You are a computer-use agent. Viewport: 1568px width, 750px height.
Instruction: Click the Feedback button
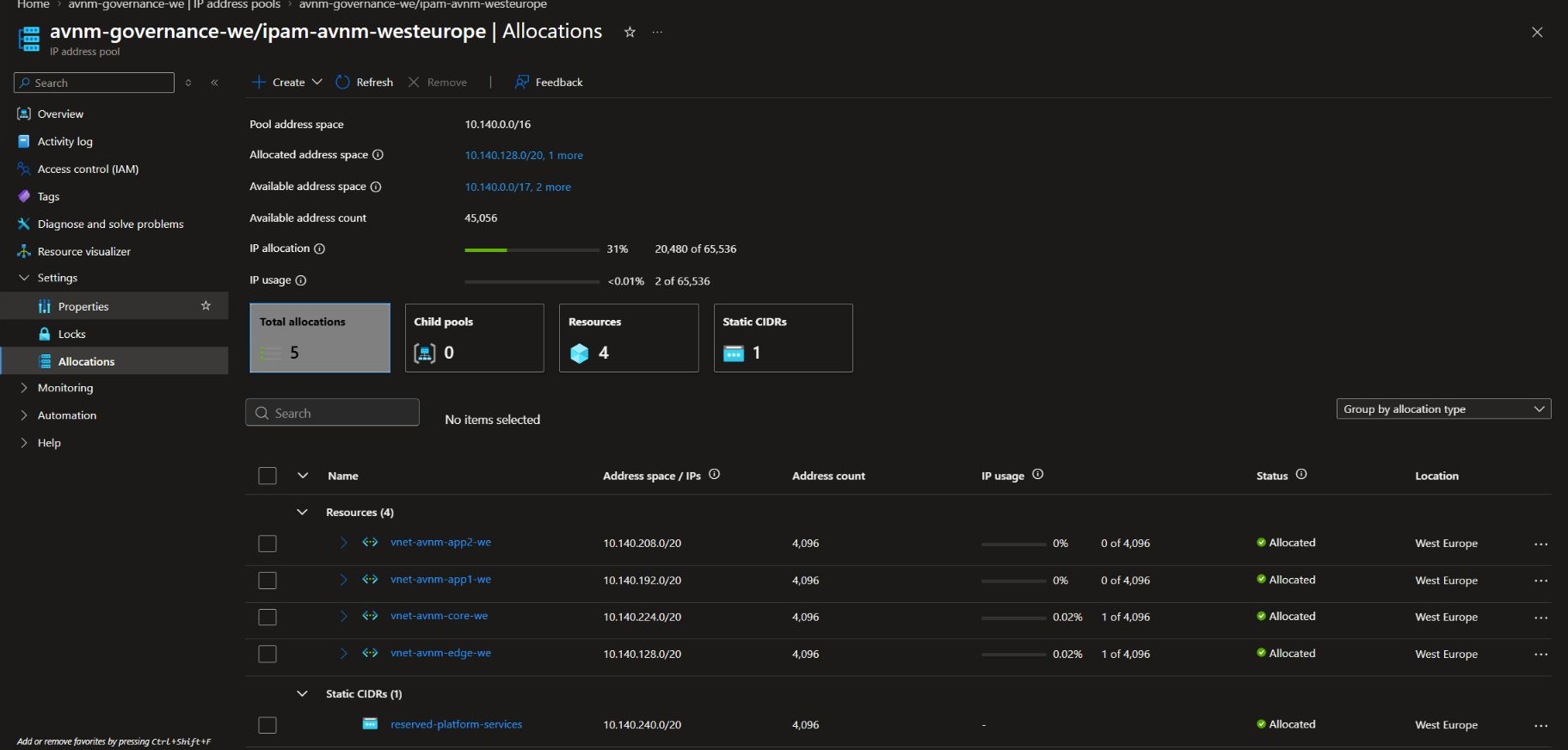(549, 83)
